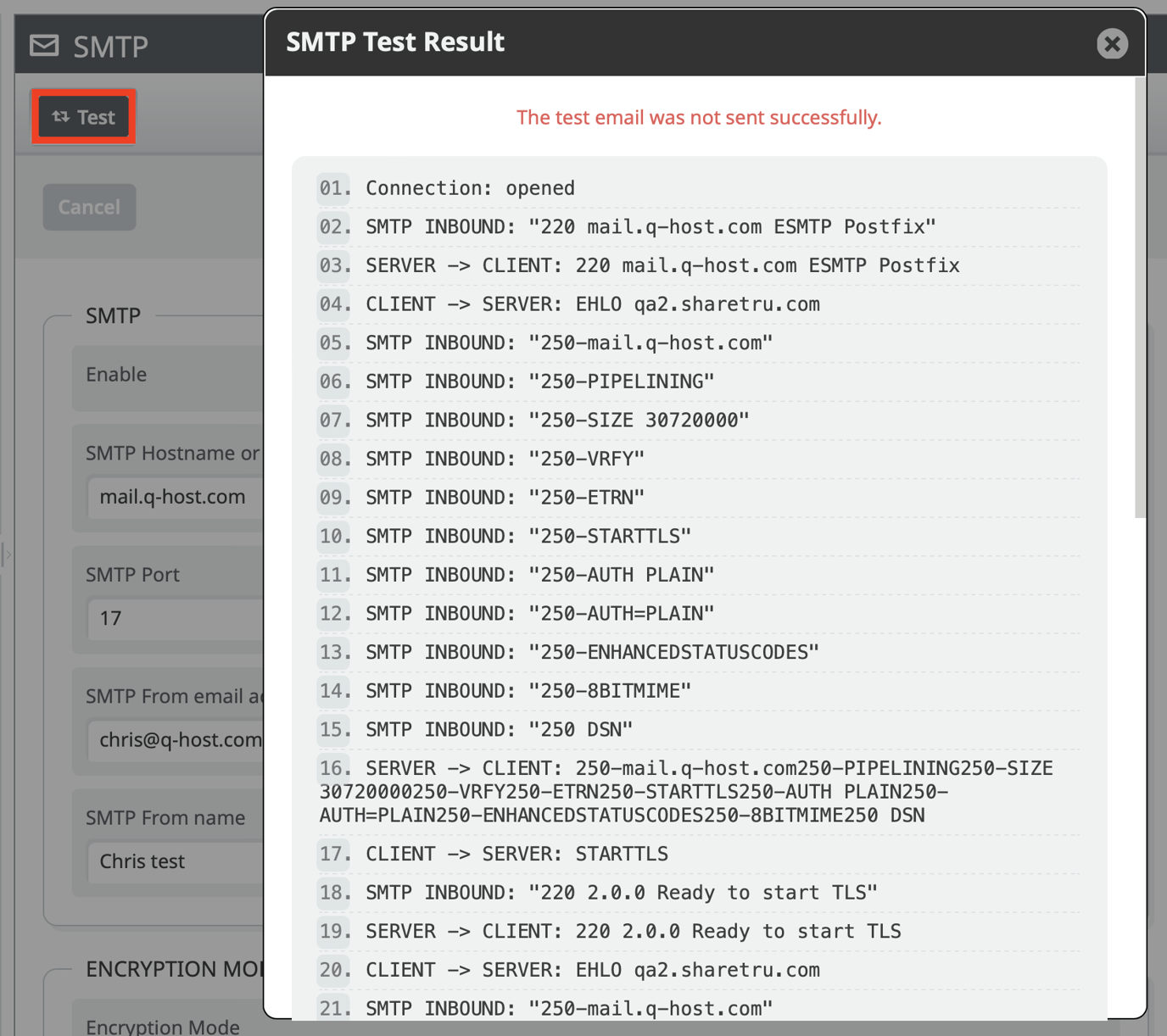
Task: Edit the SMTP Hostname field showing mail.q-host.com
Action: click(x=173, y=497)
